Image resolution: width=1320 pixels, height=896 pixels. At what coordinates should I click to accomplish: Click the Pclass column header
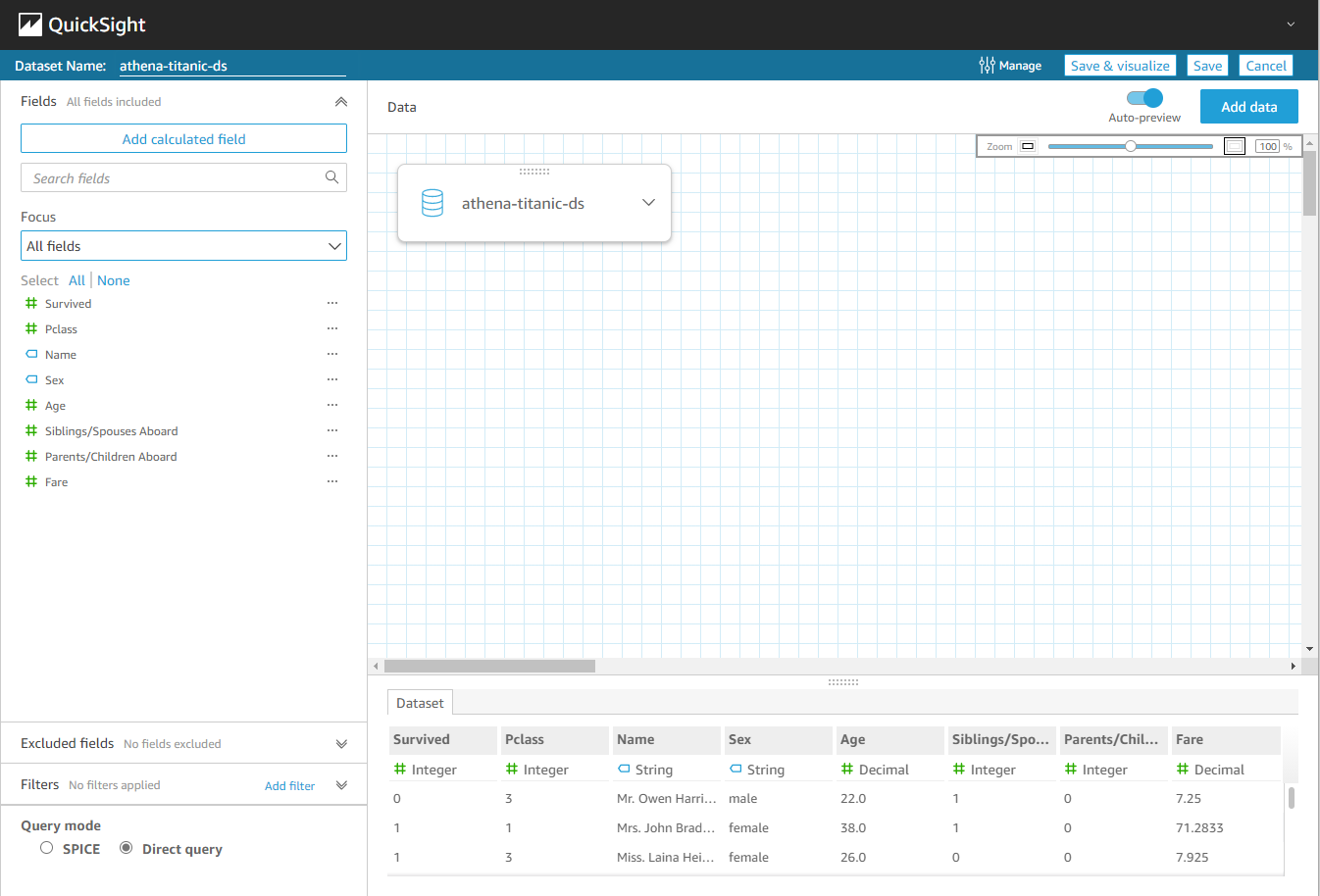[x=553, y=739]
